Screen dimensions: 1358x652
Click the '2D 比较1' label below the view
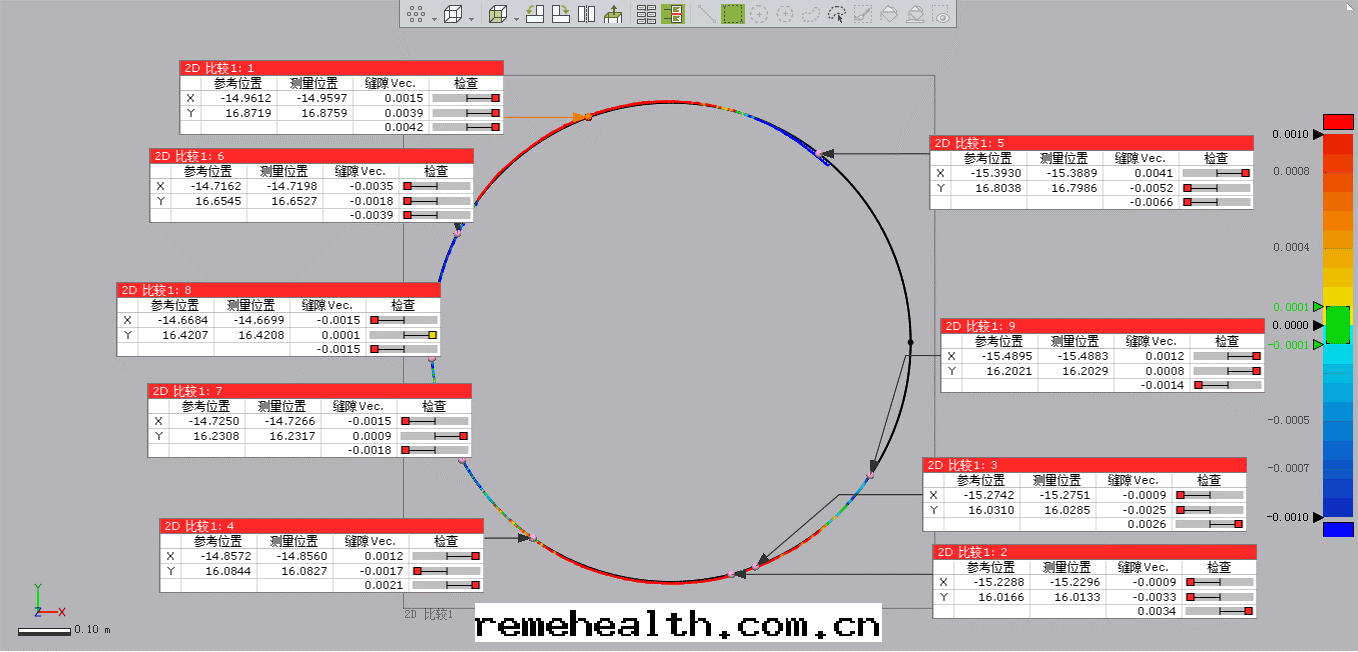(429, 614)
